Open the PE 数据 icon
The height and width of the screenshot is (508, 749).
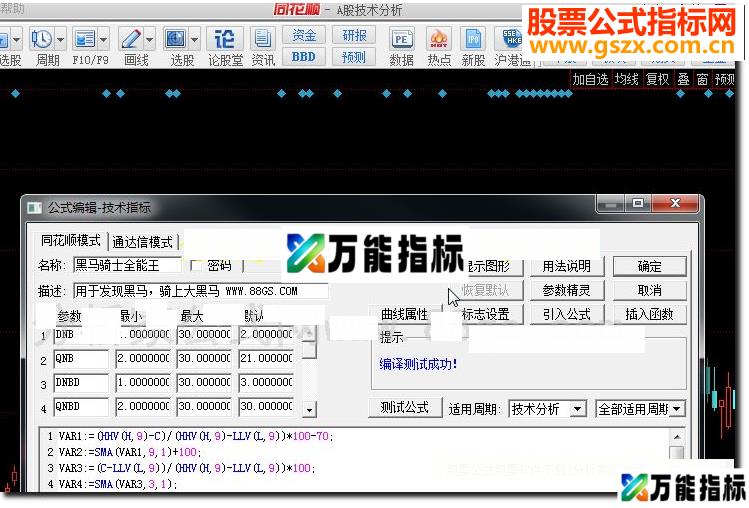click(x=401, y=39)
